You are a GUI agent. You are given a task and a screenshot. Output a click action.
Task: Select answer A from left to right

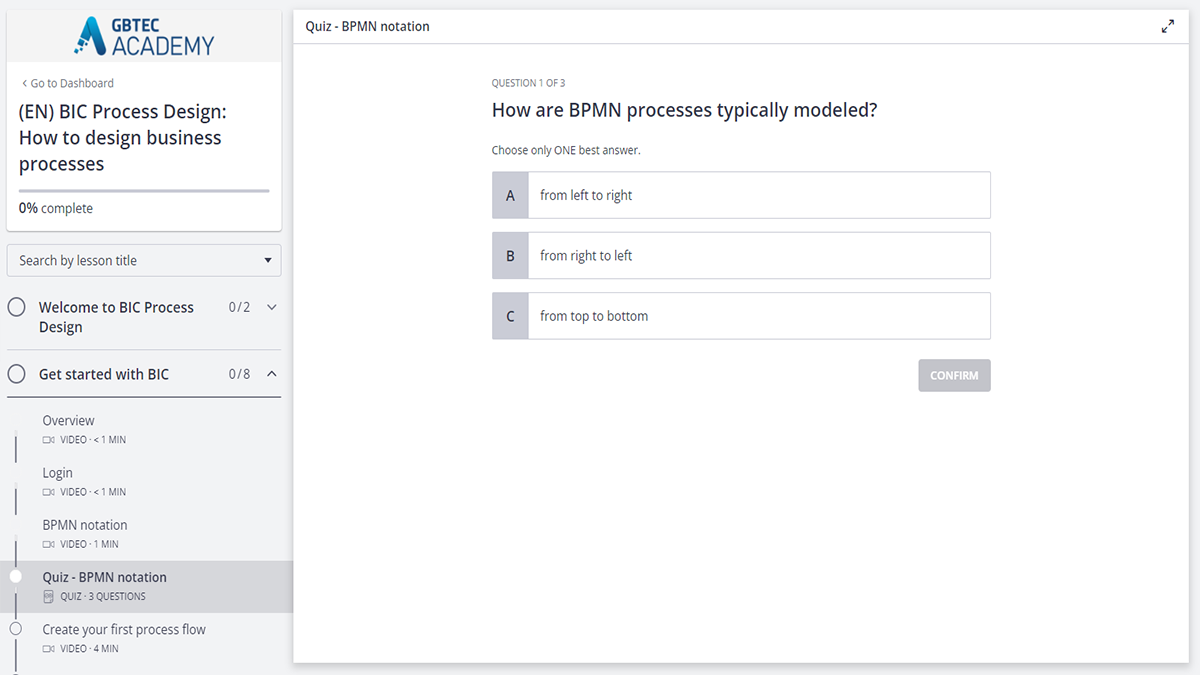pyautogui.click(x=741, y=195)
